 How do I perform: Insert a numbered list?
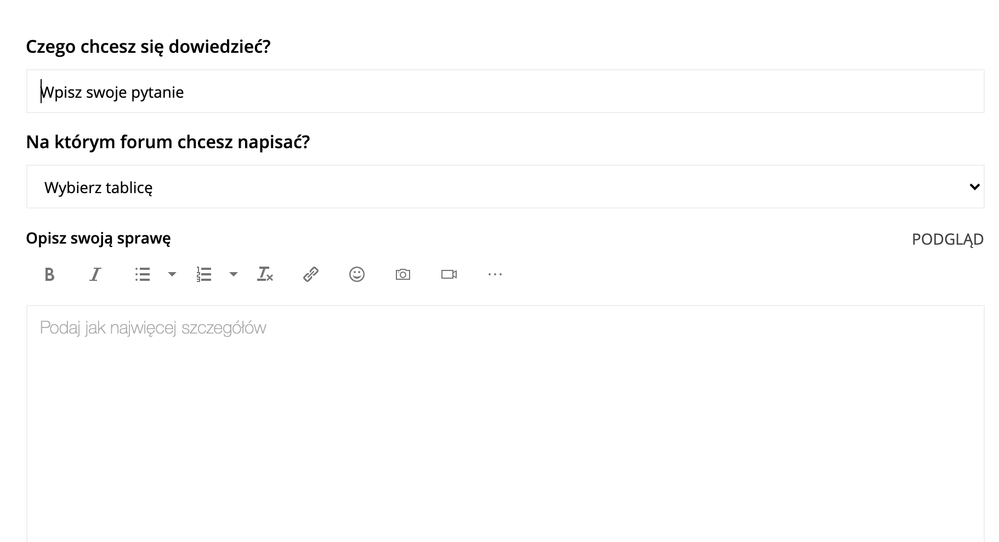204,274
